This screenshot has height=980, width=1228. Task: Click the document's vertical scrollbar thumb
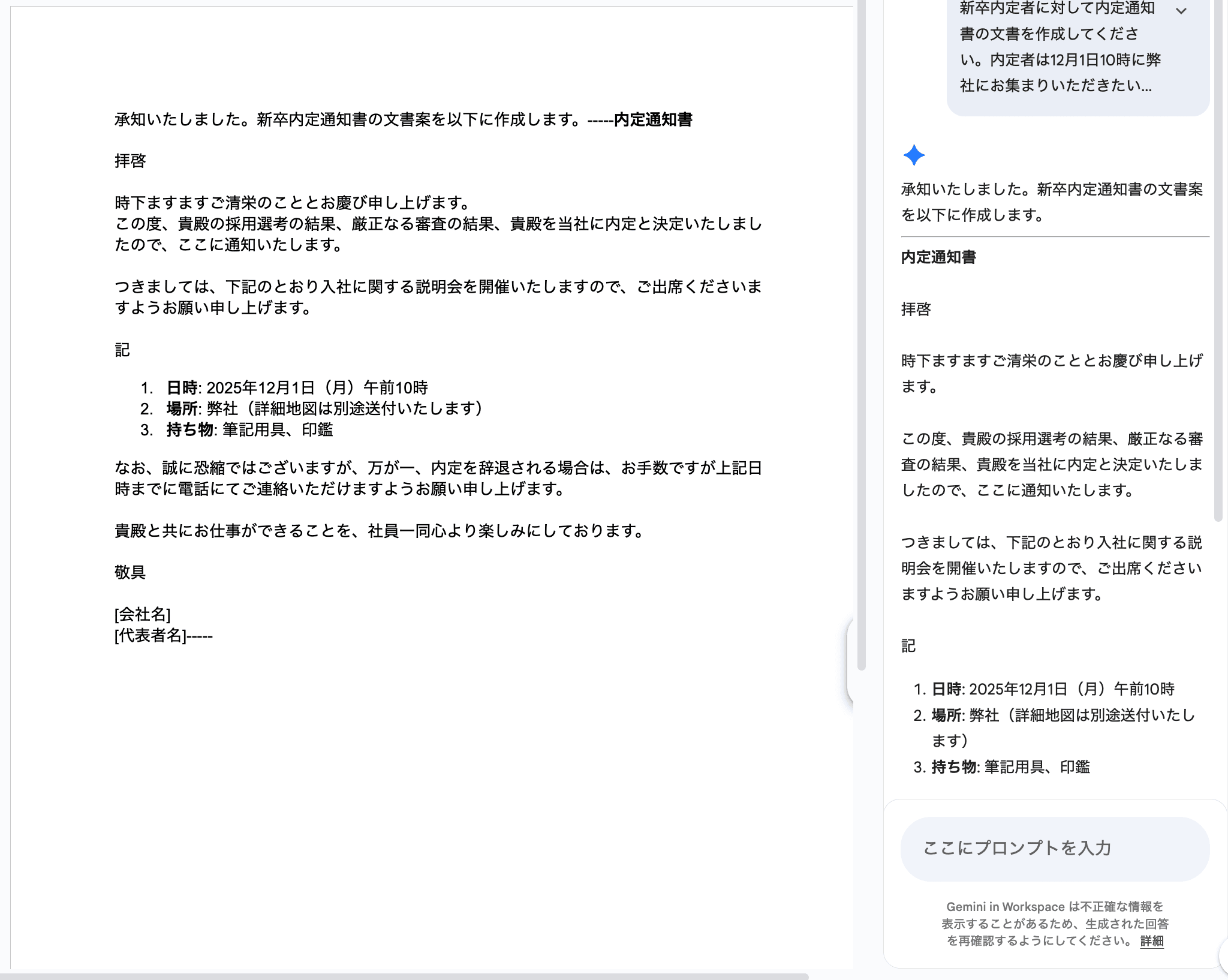point(862,336)
